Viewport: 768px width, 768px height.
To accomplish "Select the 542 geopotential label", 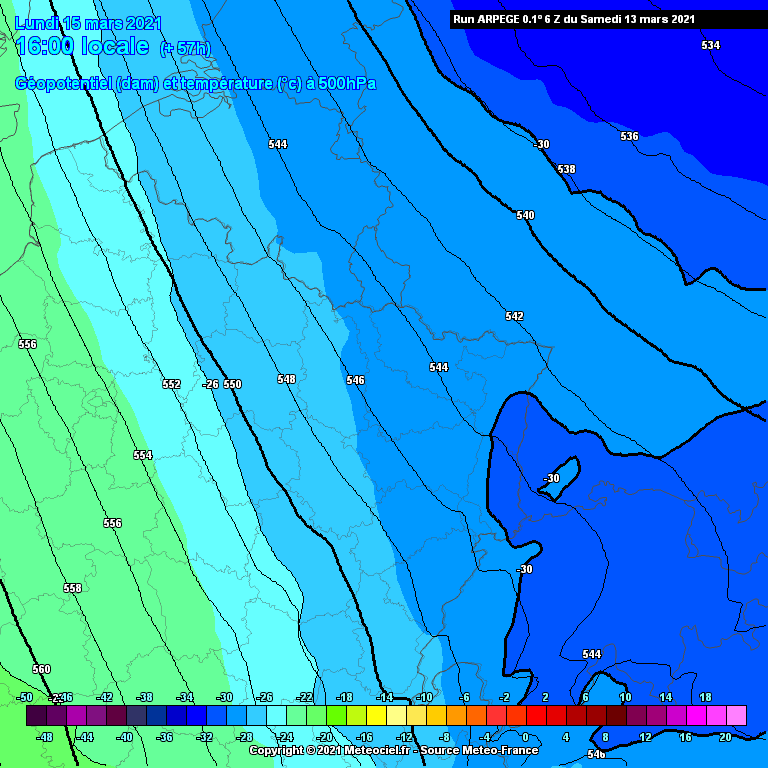I will (x=514, y=316).
